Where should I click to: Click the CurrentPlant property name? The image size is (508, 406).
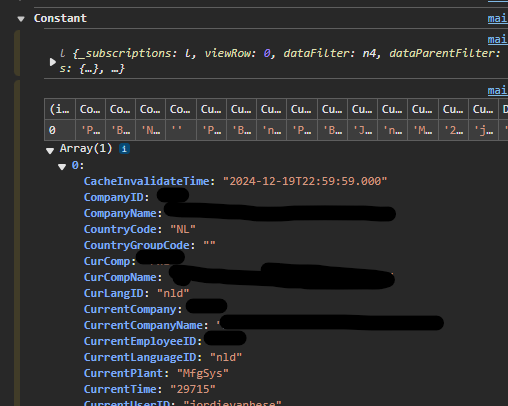pos(123,373)
